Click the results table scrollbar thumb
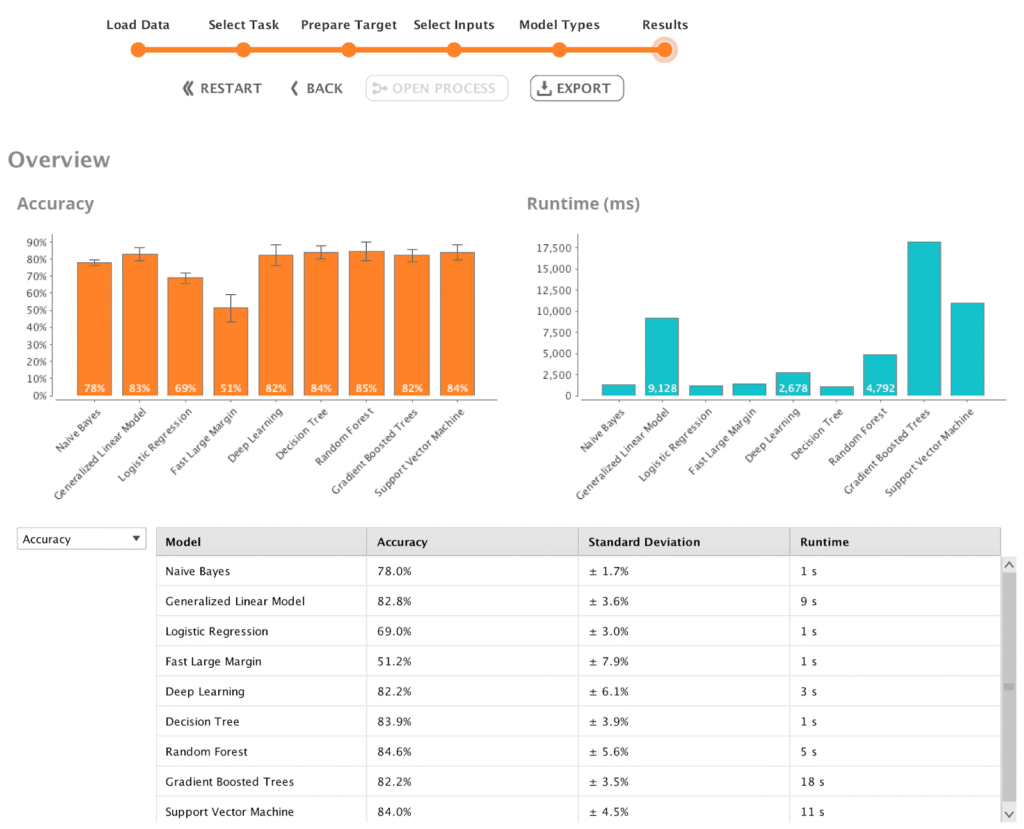 pos(1010,687)
